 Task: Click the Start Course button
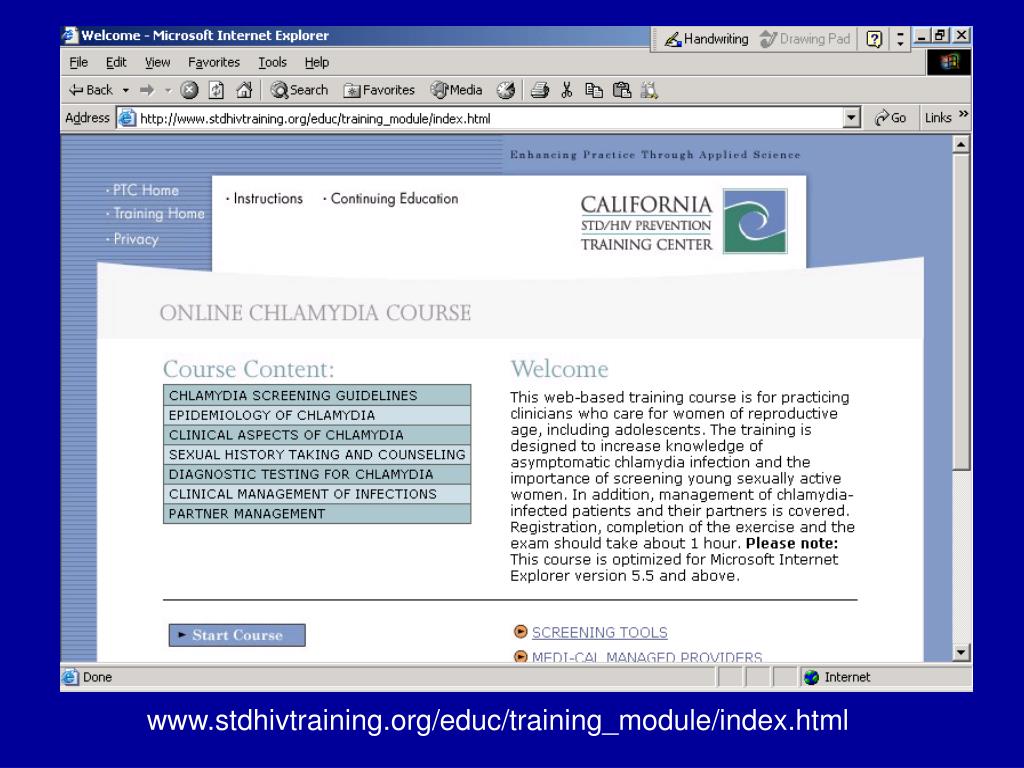tap(237, 635)
